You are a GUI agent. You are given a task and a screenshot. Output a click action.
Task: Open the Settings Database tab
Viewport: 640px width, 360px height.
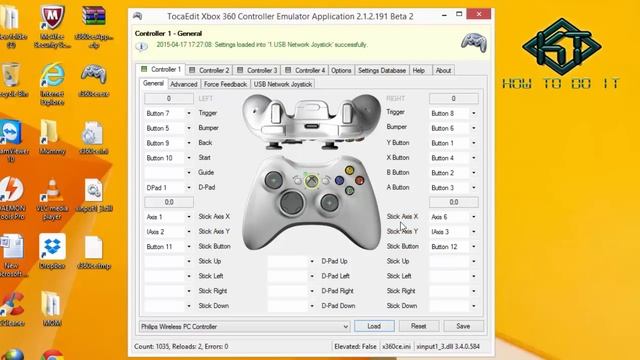382,70
